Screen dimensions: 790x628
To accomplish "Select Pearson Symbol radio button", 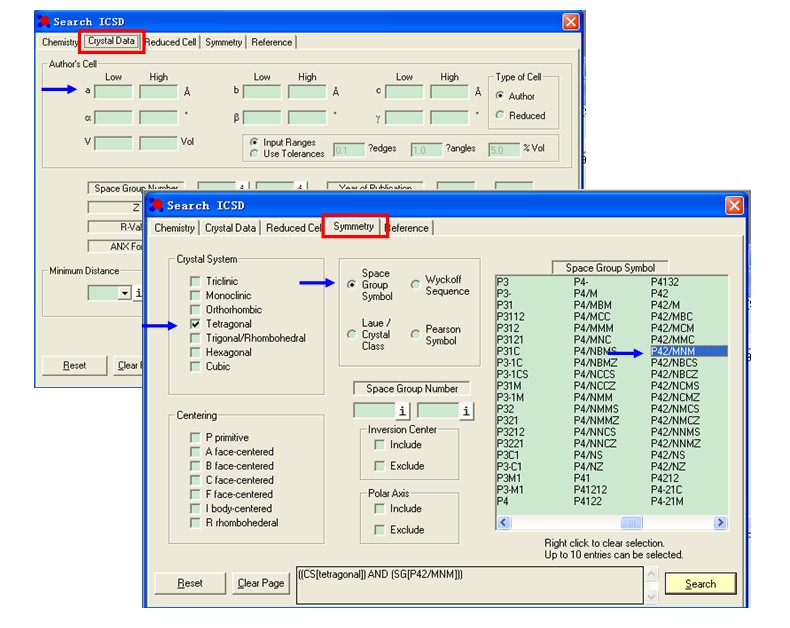I will (415, 334).
